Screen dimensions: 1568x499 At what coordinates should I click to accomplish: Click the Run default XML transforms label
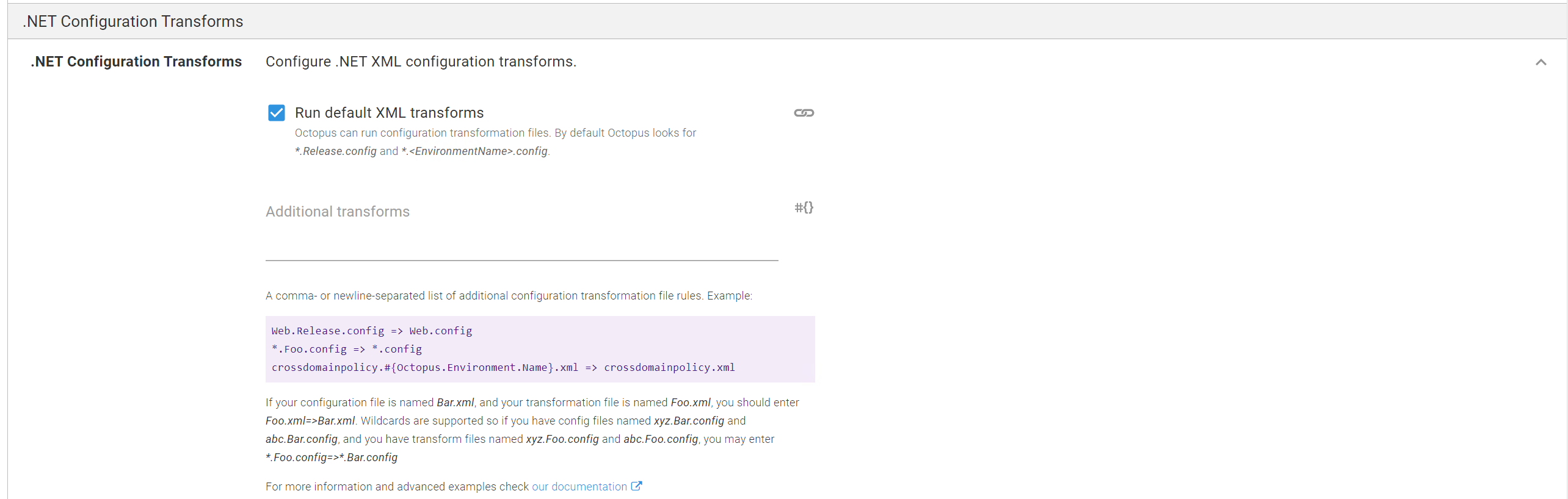pos(389,113)
